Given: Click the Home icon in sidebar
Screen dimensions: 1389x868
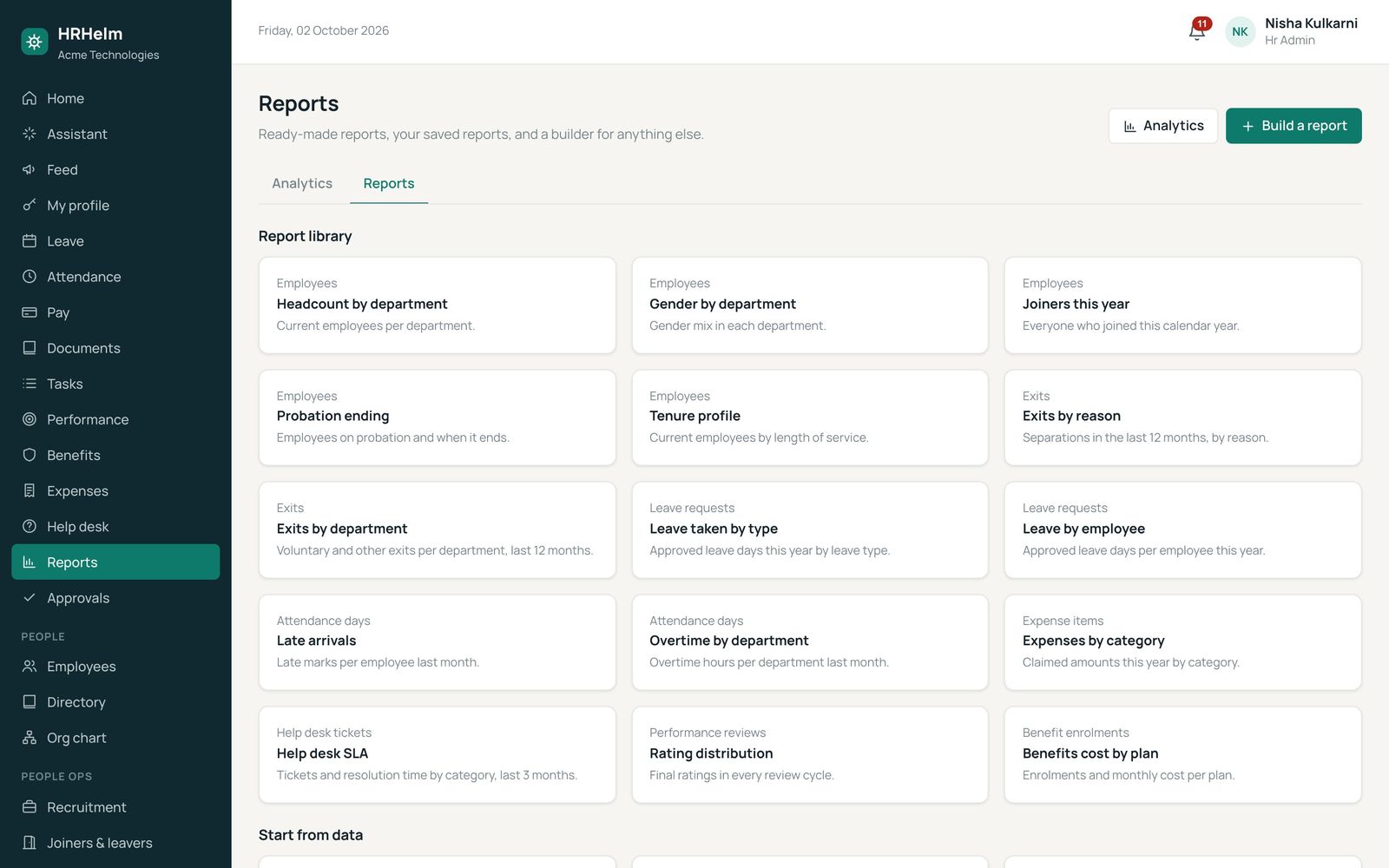Looking at the screenshot, I should 30,98.
